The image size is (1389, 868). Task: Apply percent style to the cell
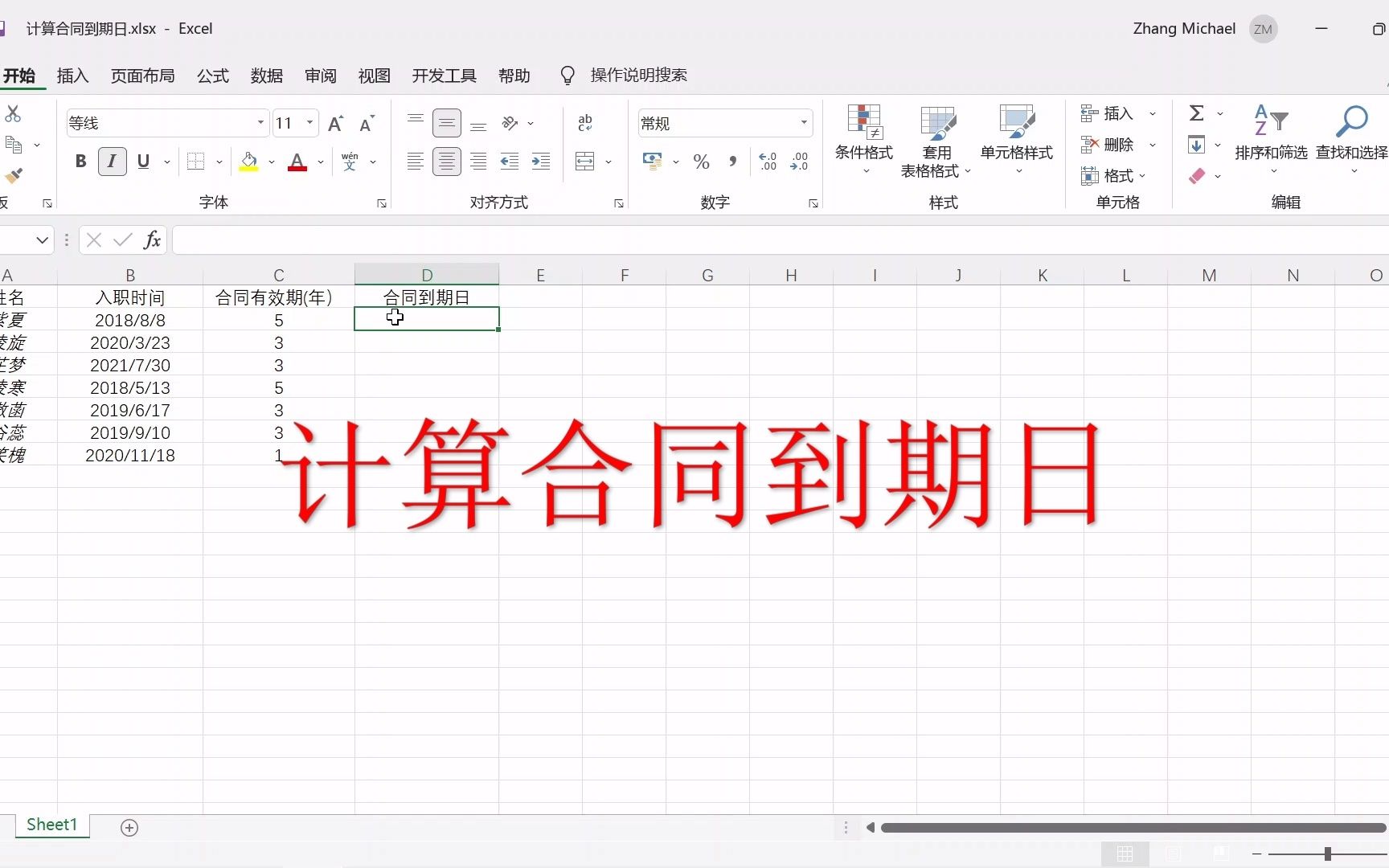point(700,161)
